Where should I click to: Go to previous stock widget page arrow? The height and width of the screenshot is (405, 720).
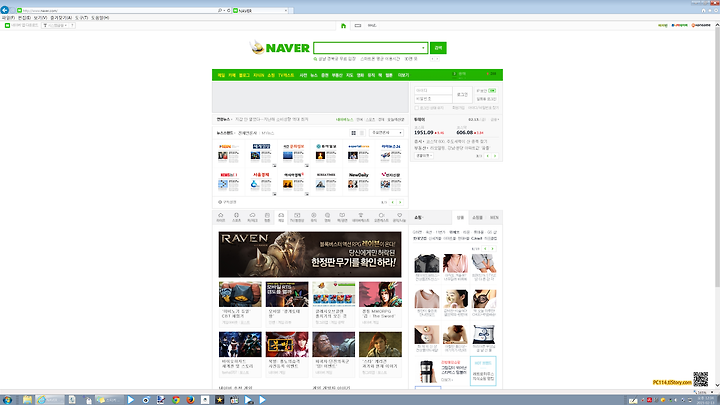click(x=488, y=156)
